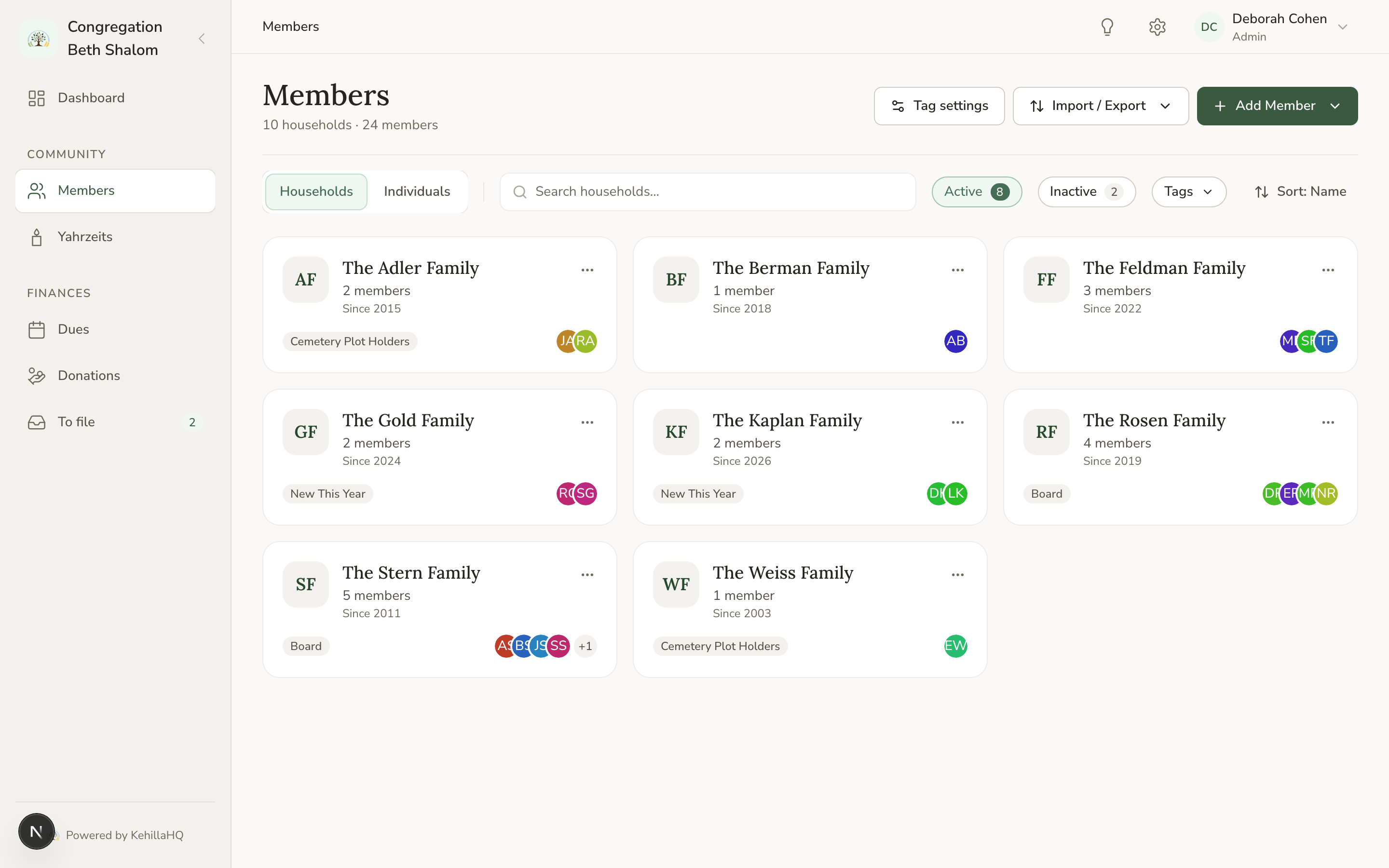Screen dimensions: 1389x868
Task: Open the settings gear icon
Action: 1157,27
